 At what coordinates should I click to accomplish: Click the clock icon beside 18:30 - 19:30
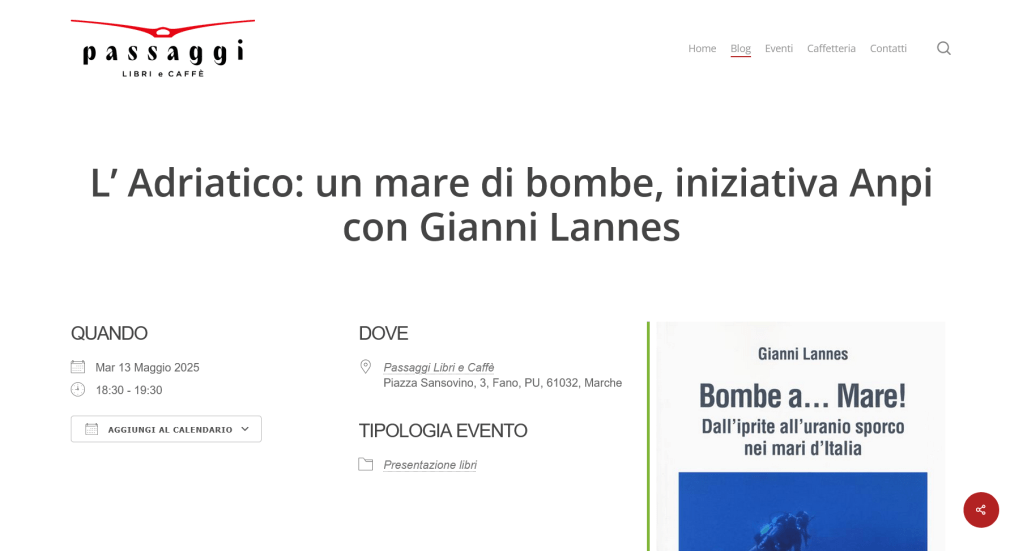pos(78,389)
